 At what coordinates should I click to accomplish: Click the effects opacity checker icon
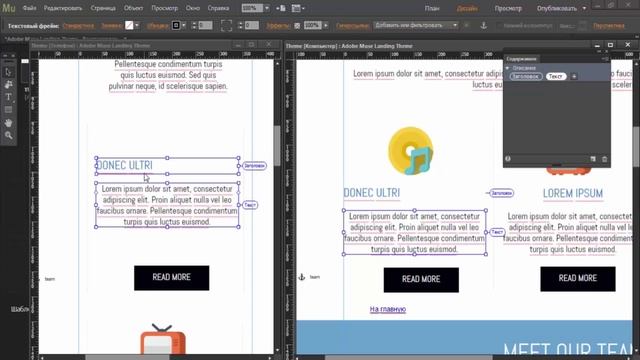point(297,26)
